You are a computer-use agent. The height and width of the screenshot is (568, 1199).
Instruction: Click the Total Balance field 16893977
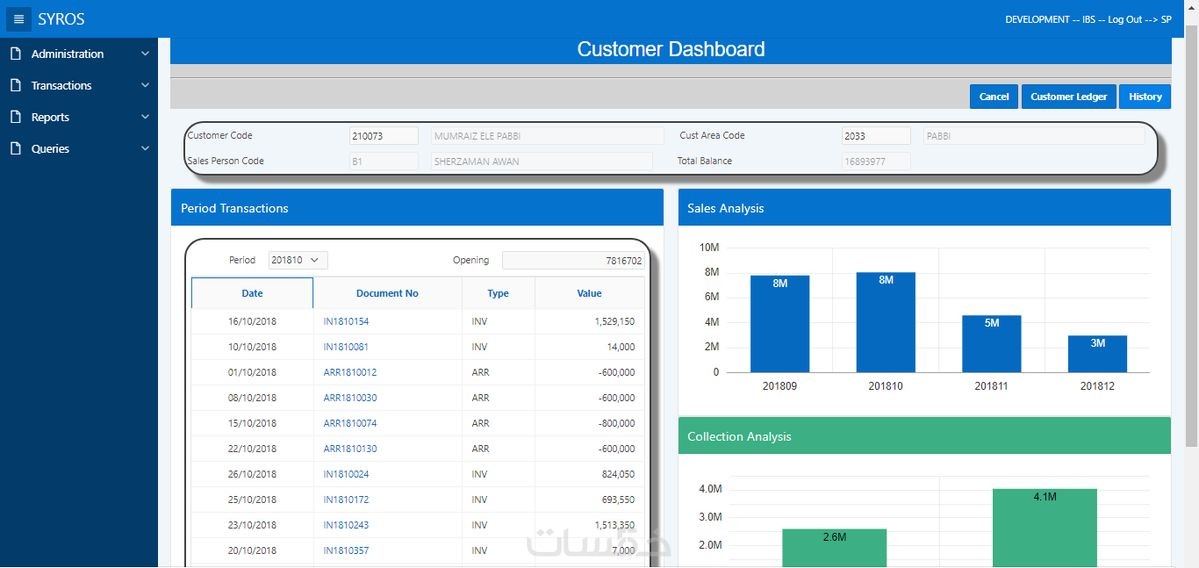tap(876, 161)
